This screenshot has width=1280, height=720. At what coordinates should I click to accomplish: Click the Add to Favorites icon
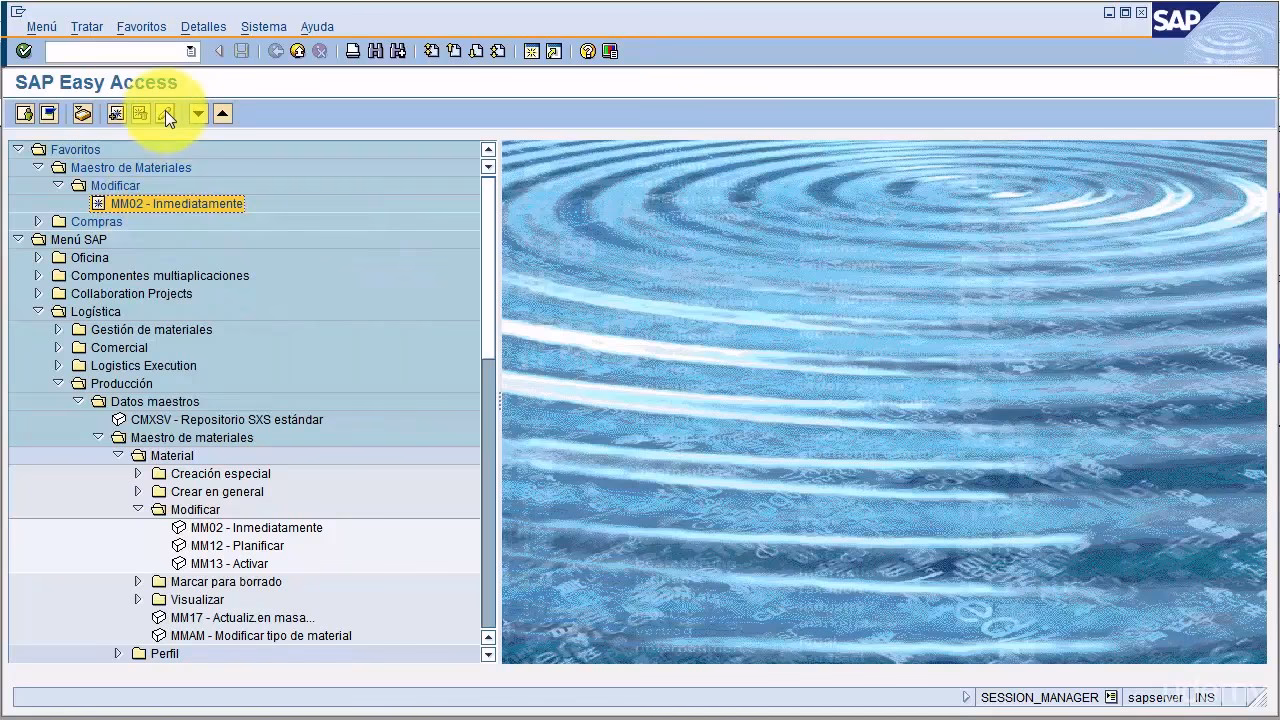(x=116, y=114)
